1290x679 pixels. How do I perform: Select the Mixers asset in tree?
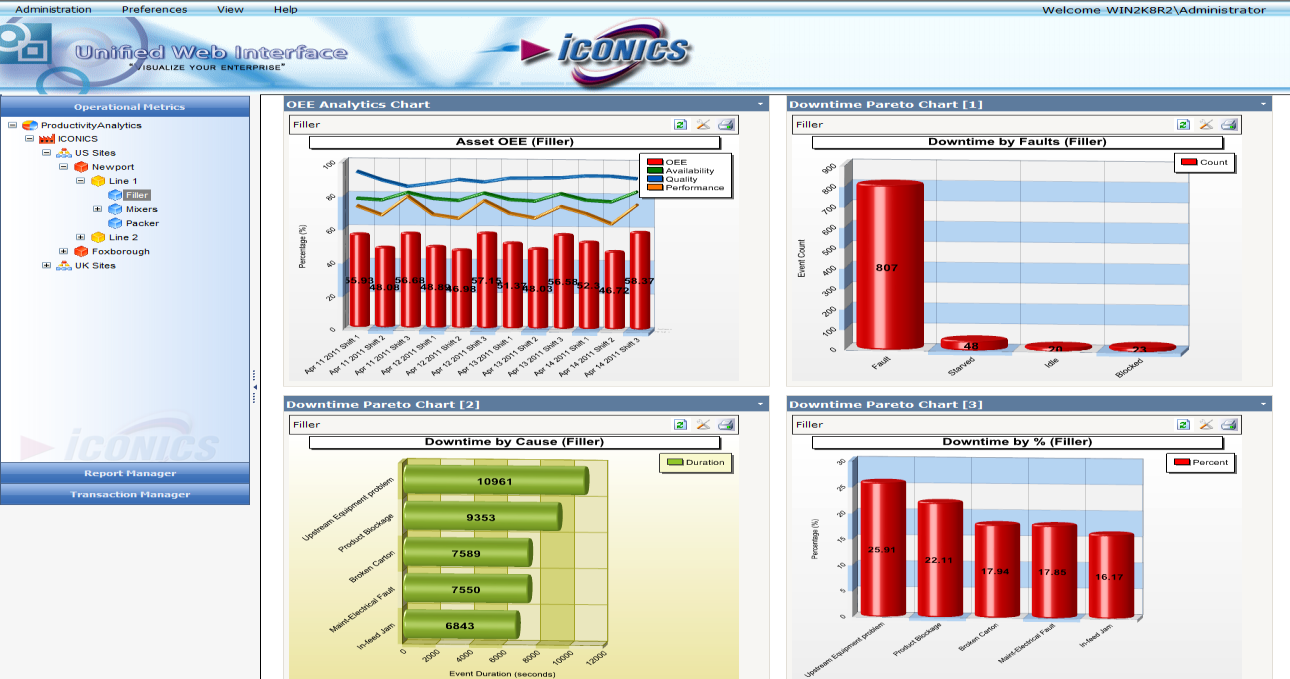[141, 209]
